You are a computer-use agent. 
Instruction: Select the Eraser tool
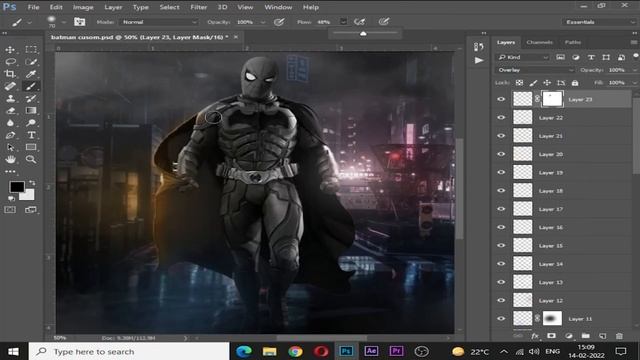(x=10, y=111)
